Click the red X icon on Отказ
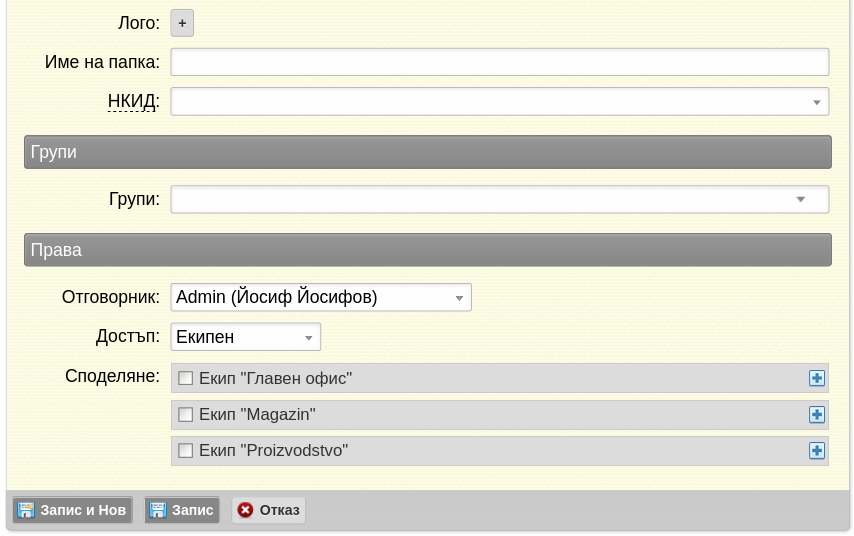854x536 pixels. coord(245,510)
